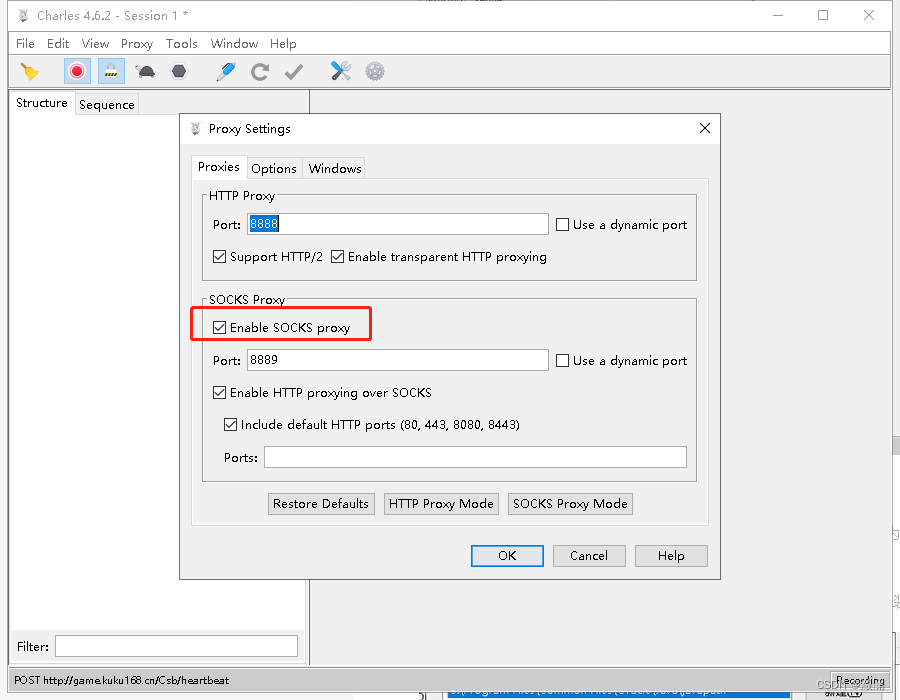Click the broom Clear Session icon
Screen dimensions: 900x700
pyautogui.click(x=30, y=72)
